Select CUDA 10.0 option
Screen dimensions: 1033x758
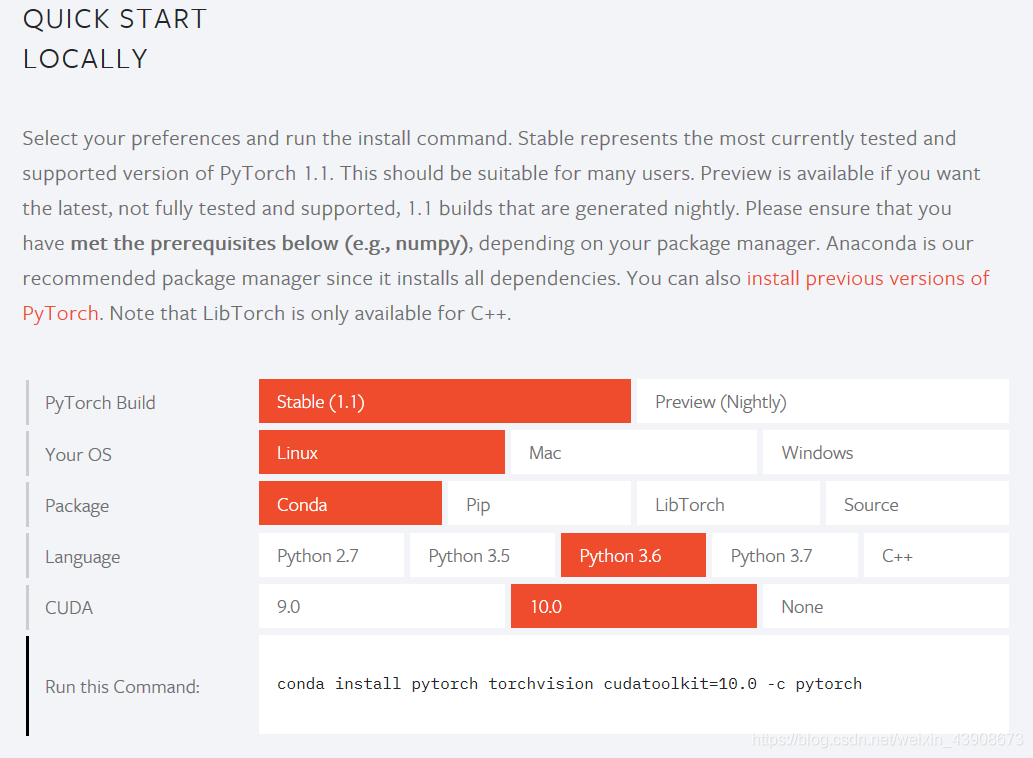pos(634,606)
